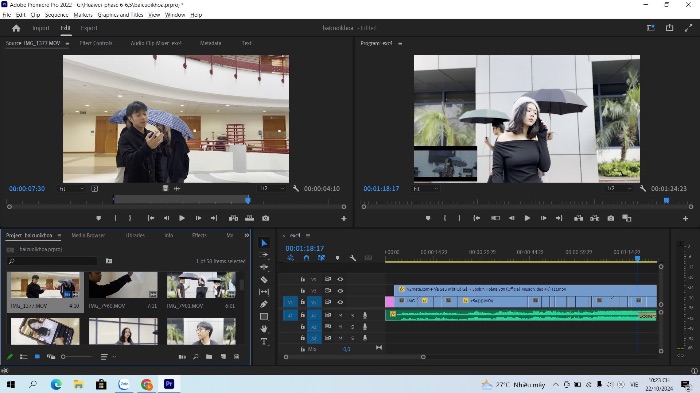Open the Home screen icon

point(16,28)
